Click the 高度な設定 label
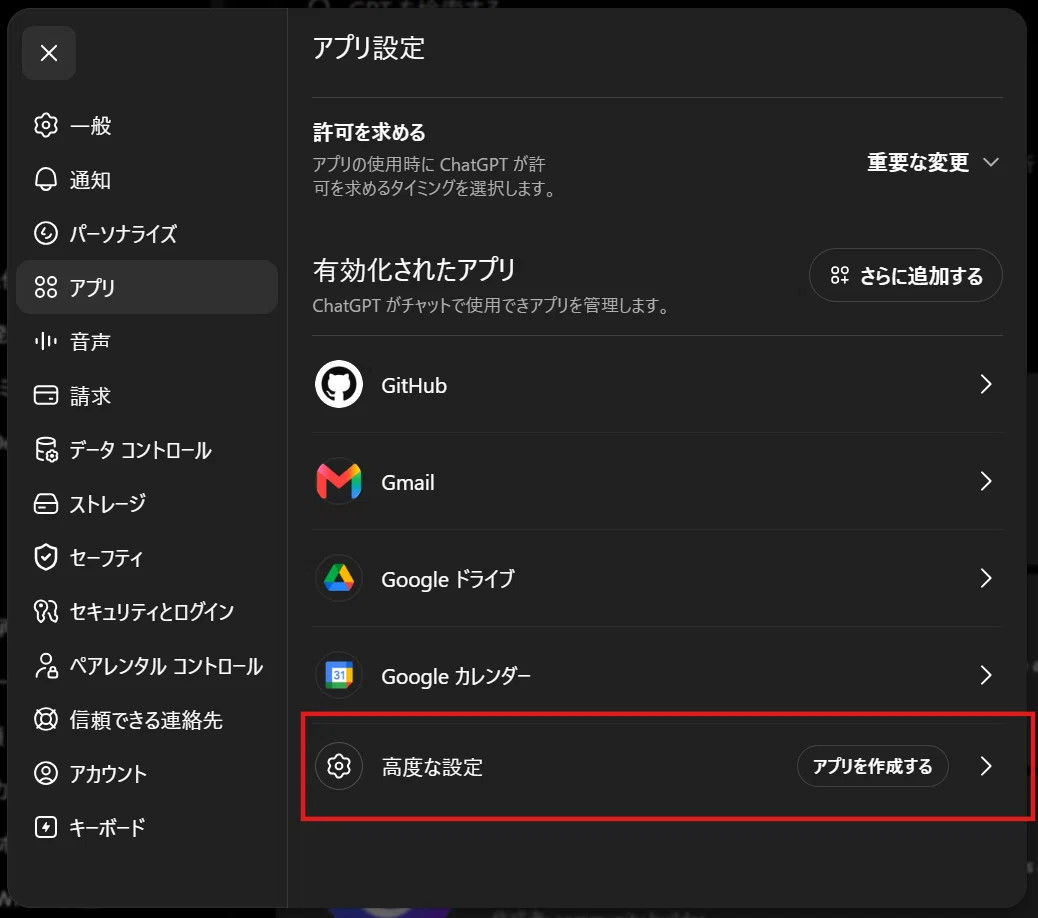This screenshot has height=918, width=1038. (x=432, y=767)
